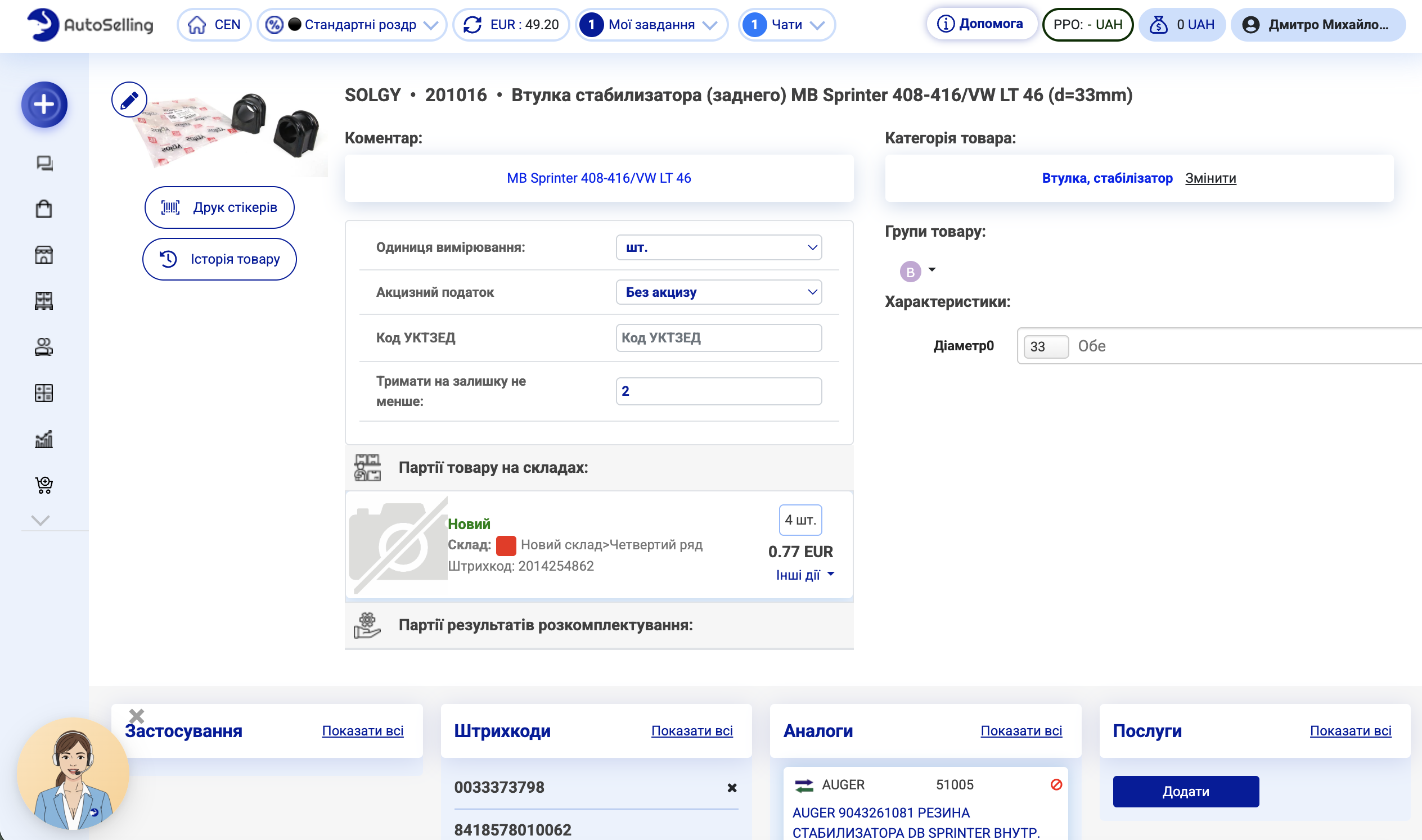The image size is (1422, 840).
Task: Click the blue plus add button
Action: [x=44, y=105]
